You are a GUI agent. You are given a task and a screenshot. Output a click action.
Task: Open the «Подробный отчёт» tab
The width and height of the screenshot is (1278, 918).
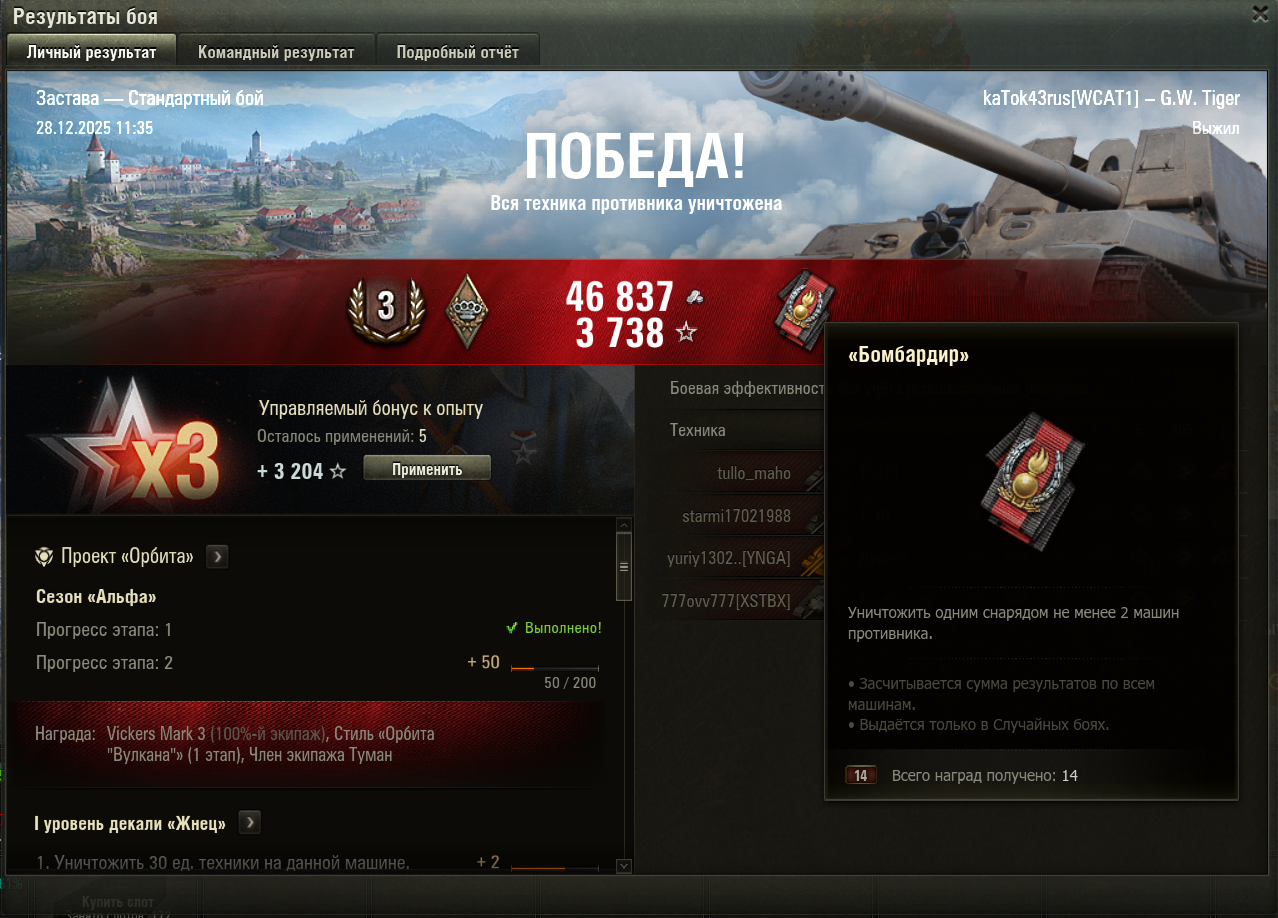click(x=457, y=52)
